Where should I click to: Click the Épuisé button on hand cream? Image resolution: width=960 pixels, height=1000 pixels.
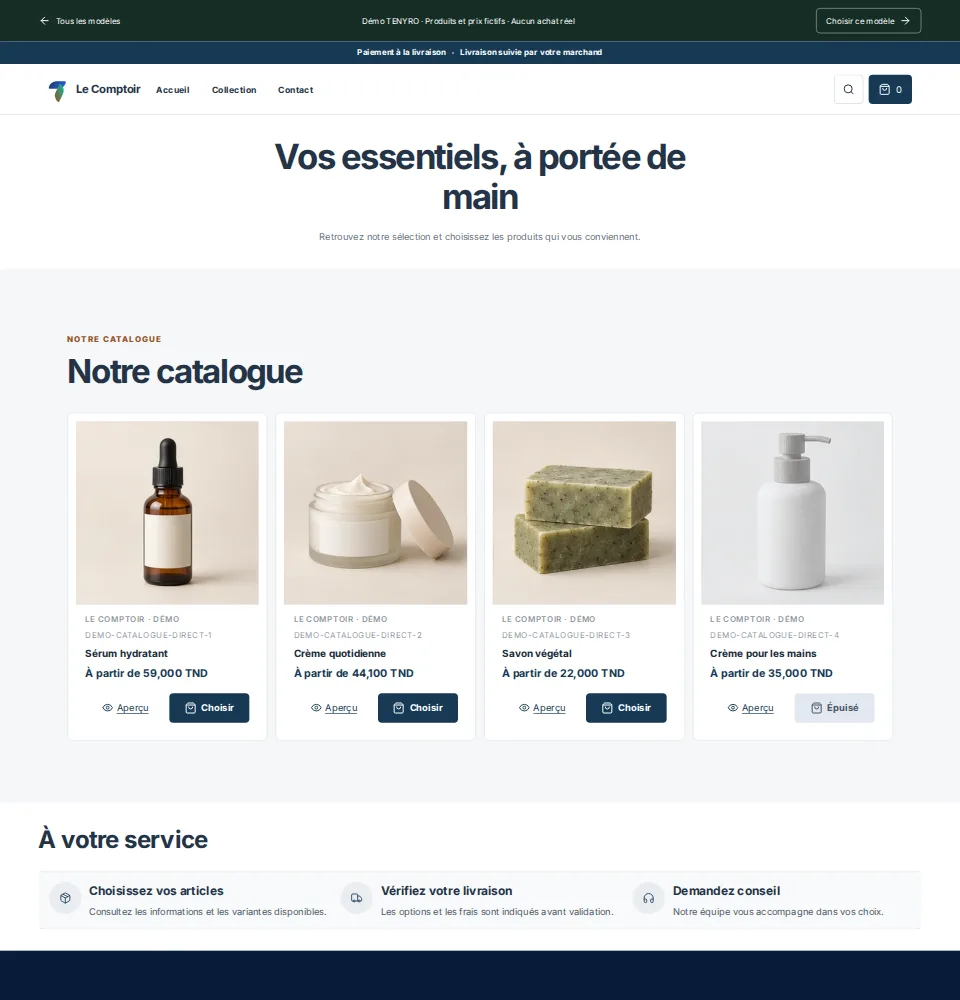[834, 708]
